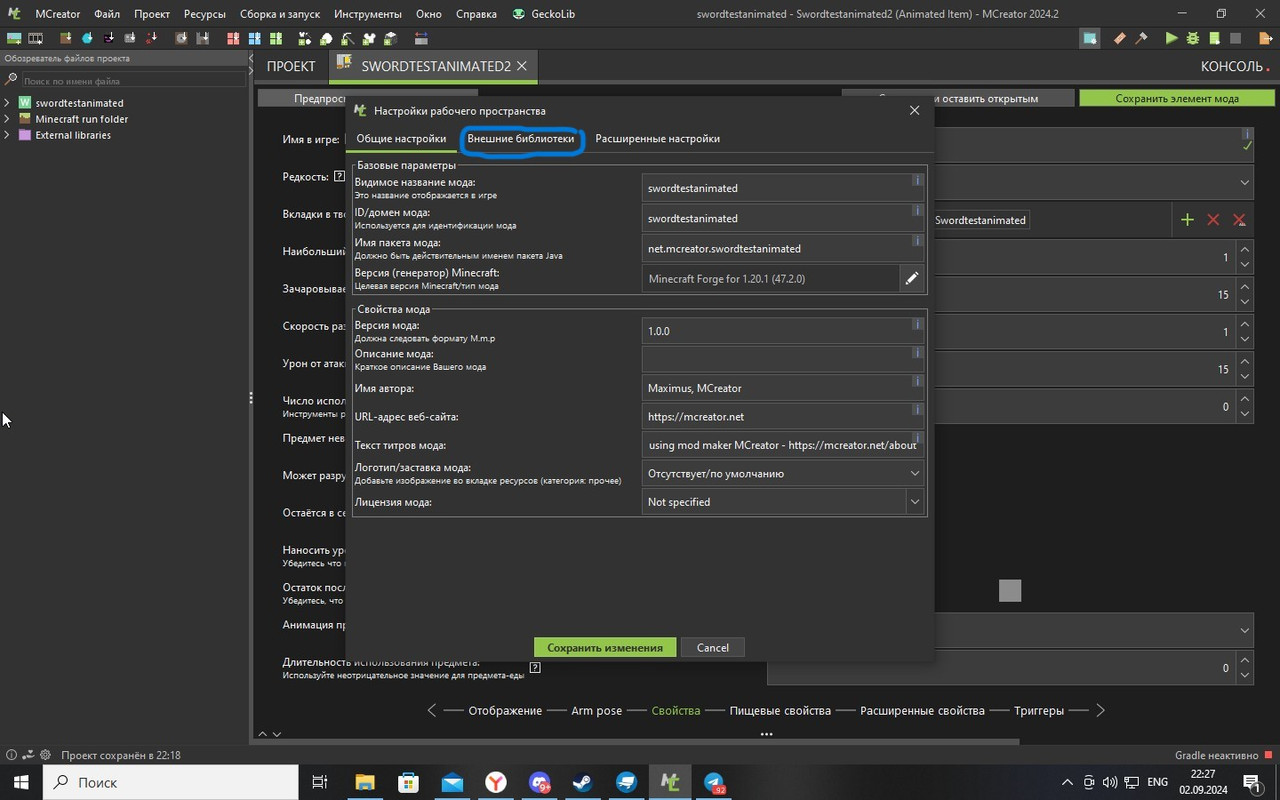The width and height of the screenshot is (1280, 800).
Task: Increase value in Зачаровываемость stepper
Action: coord(1245,288)
